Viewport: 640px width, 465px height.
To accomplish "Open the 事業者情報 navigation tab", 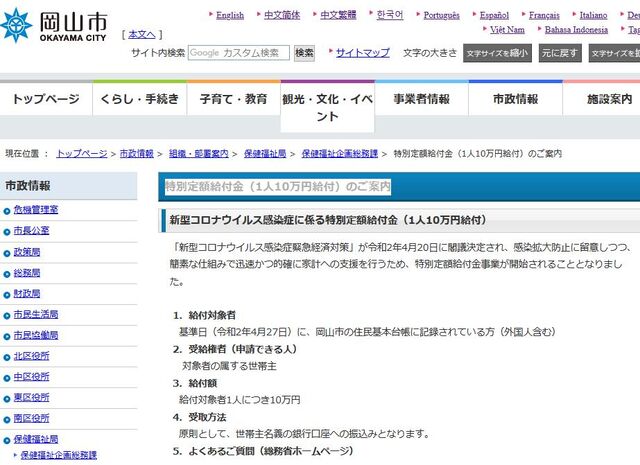I will [422, 99].
